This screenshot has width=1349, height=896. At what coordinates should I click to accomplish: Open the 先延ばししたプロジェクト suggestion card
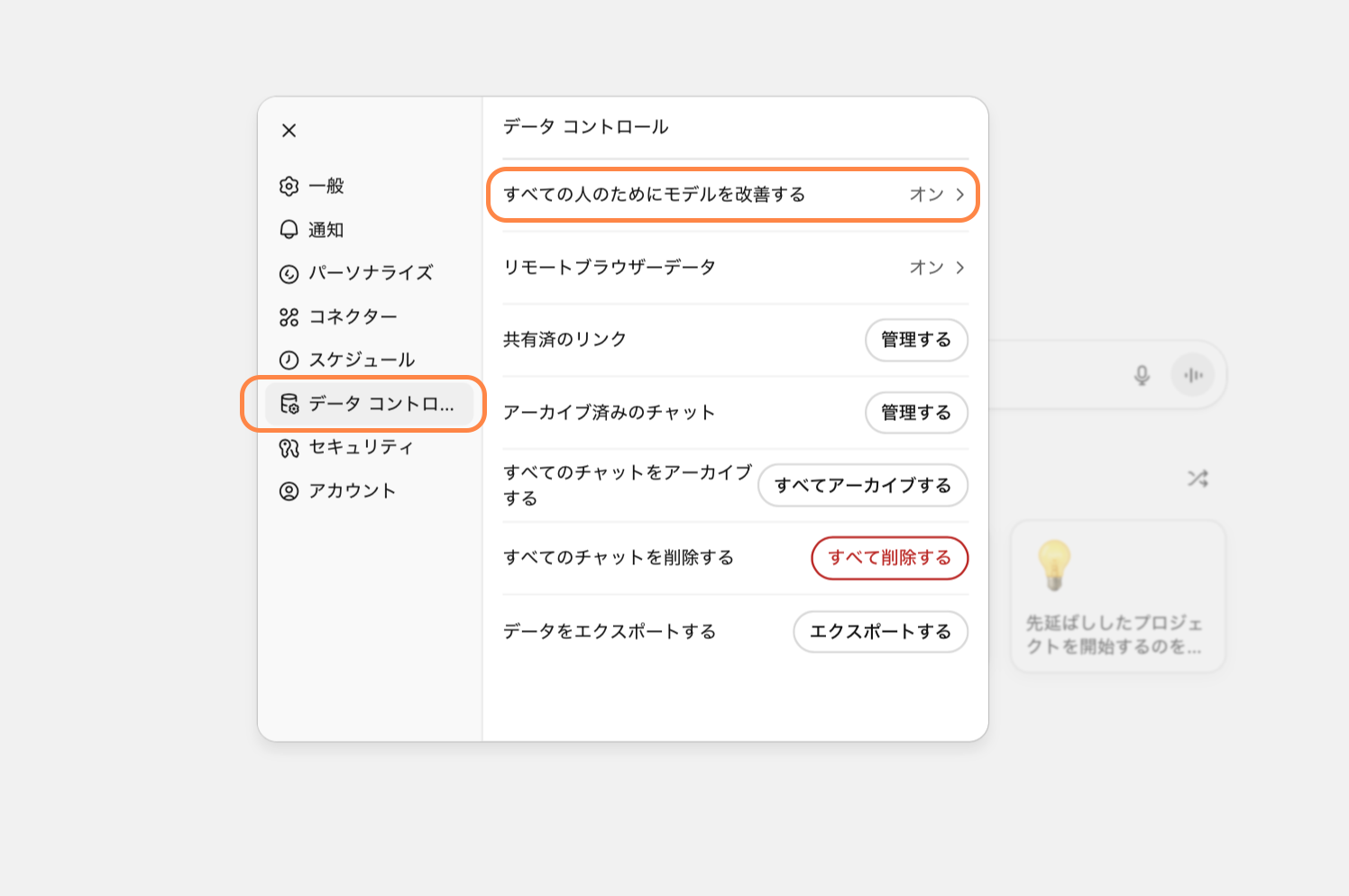1117,596
